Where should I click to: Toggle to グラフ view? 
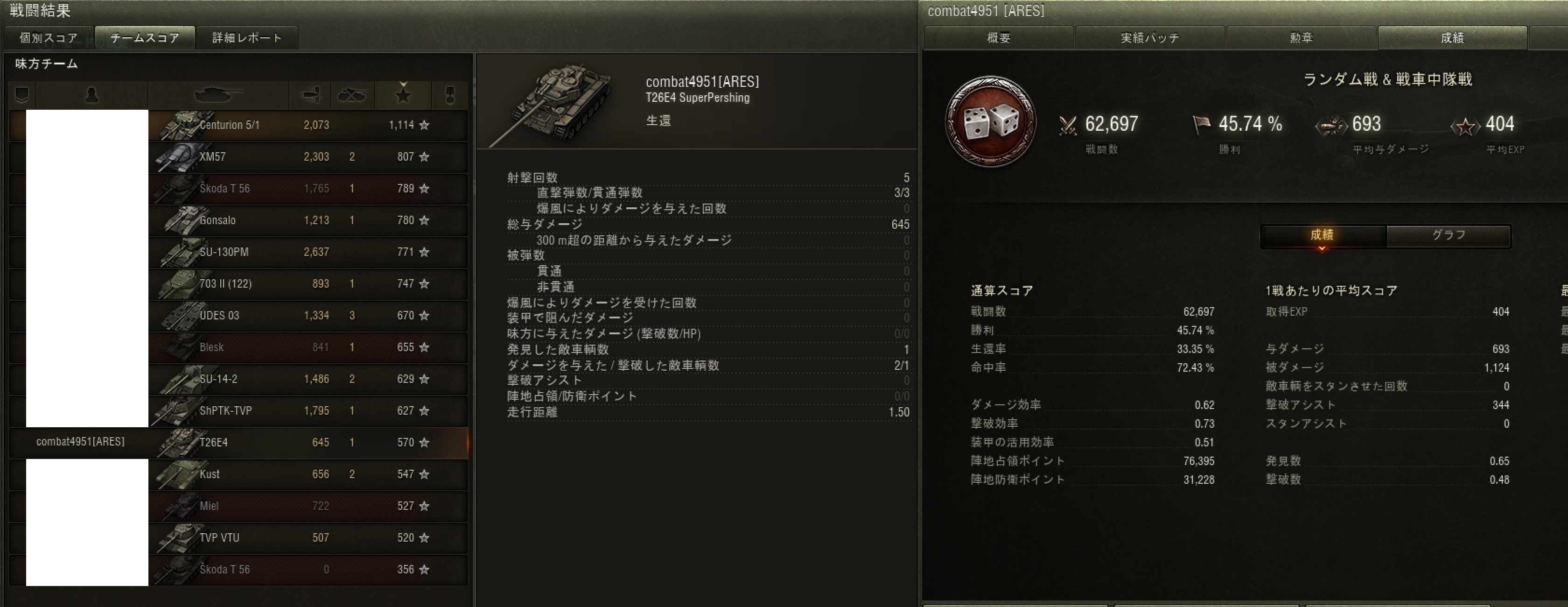click(x=1448, y=236)
